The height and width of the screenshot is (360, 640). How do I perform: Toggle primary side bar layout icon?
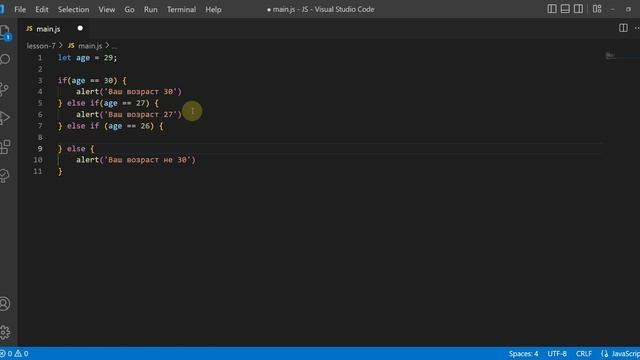tap(552, 9)
